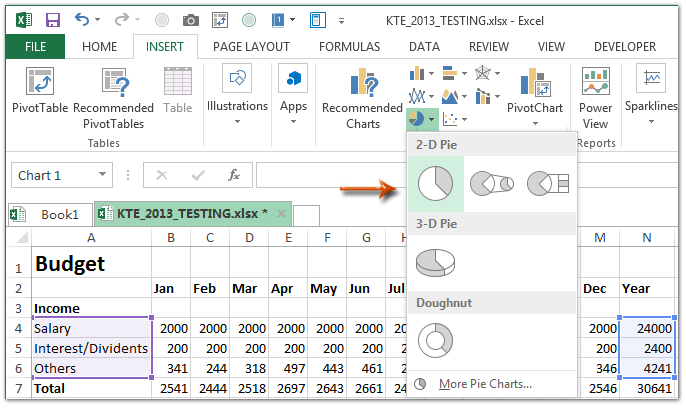Screen dimensions: 686x410
Task: Open the Name Box dropdown arrow
Action: pos(102,175)
